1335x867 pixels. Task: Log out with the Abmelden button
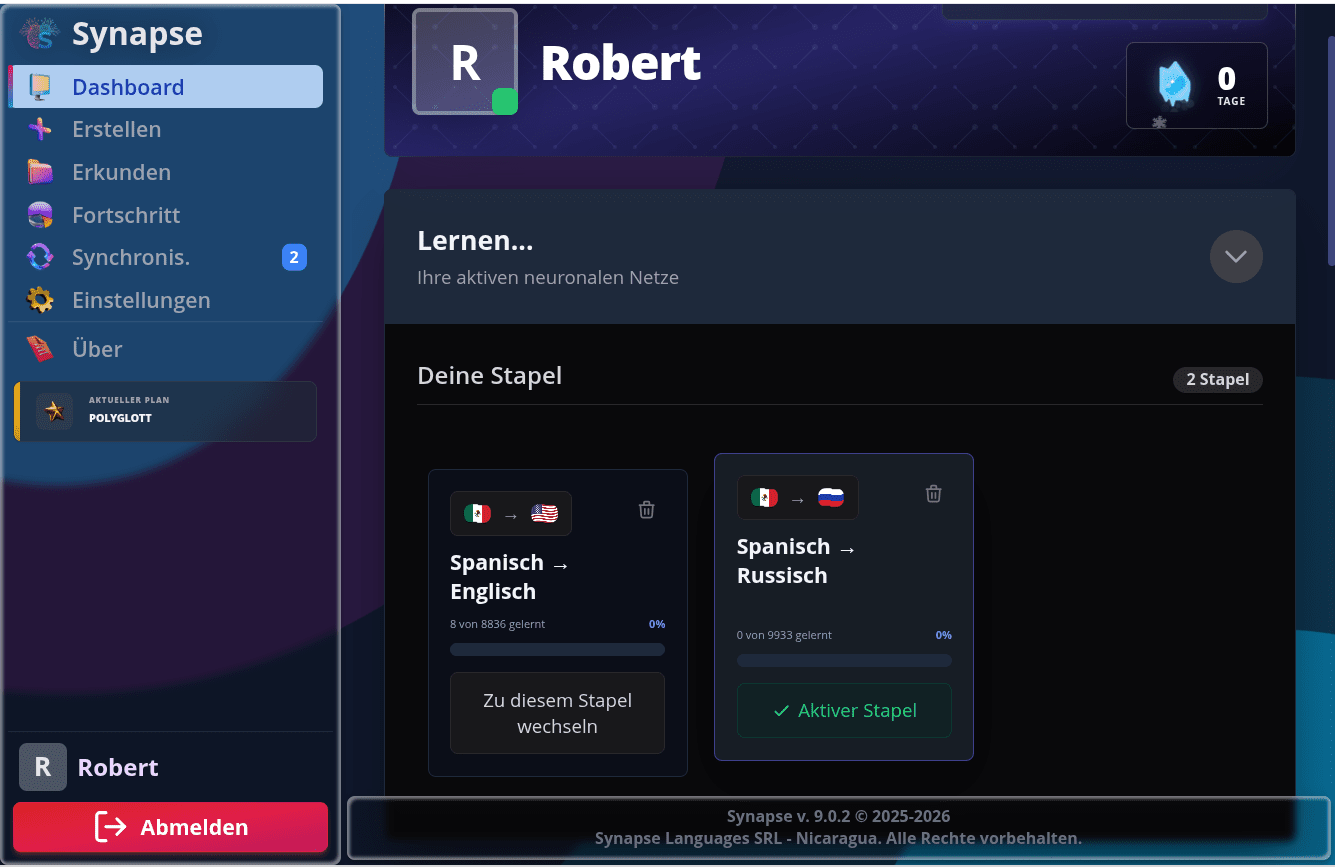[171, 827]
